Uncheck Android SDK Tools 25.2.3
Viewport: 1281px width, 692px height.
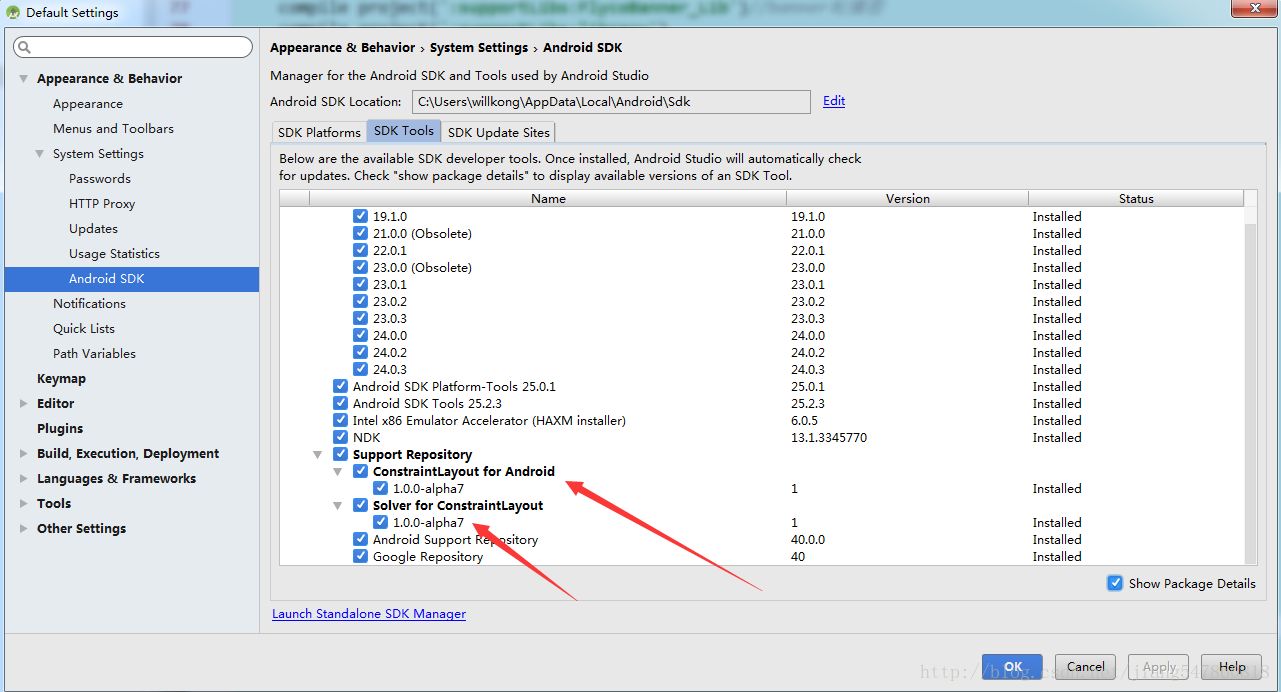(x=340, y=403)
